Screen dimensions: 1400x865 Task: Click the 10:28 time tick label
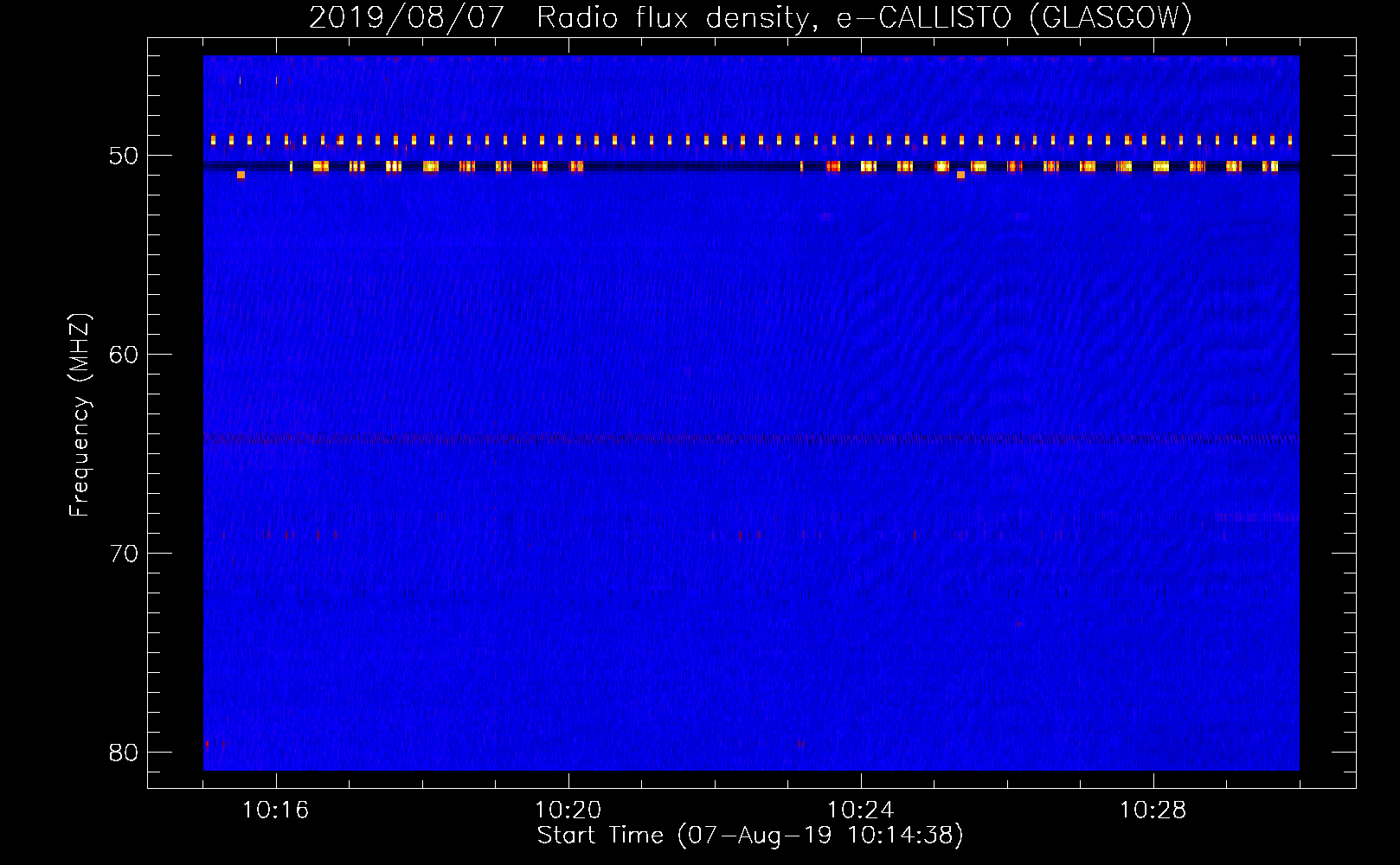click(1153, 811)
